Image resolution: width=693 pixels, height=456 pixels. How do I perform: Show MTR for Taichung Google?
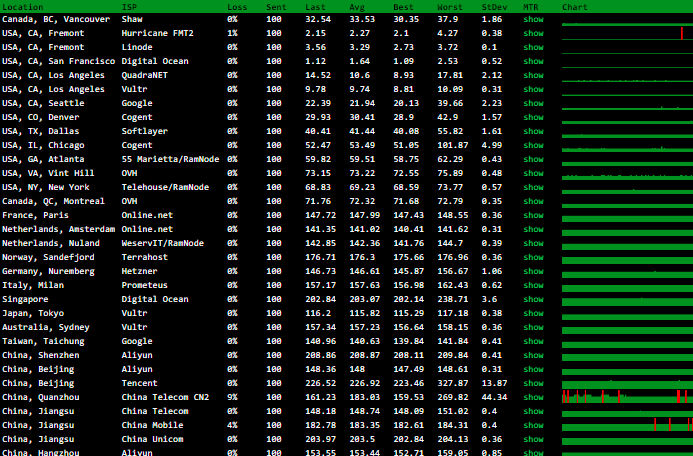click(533, 341)
